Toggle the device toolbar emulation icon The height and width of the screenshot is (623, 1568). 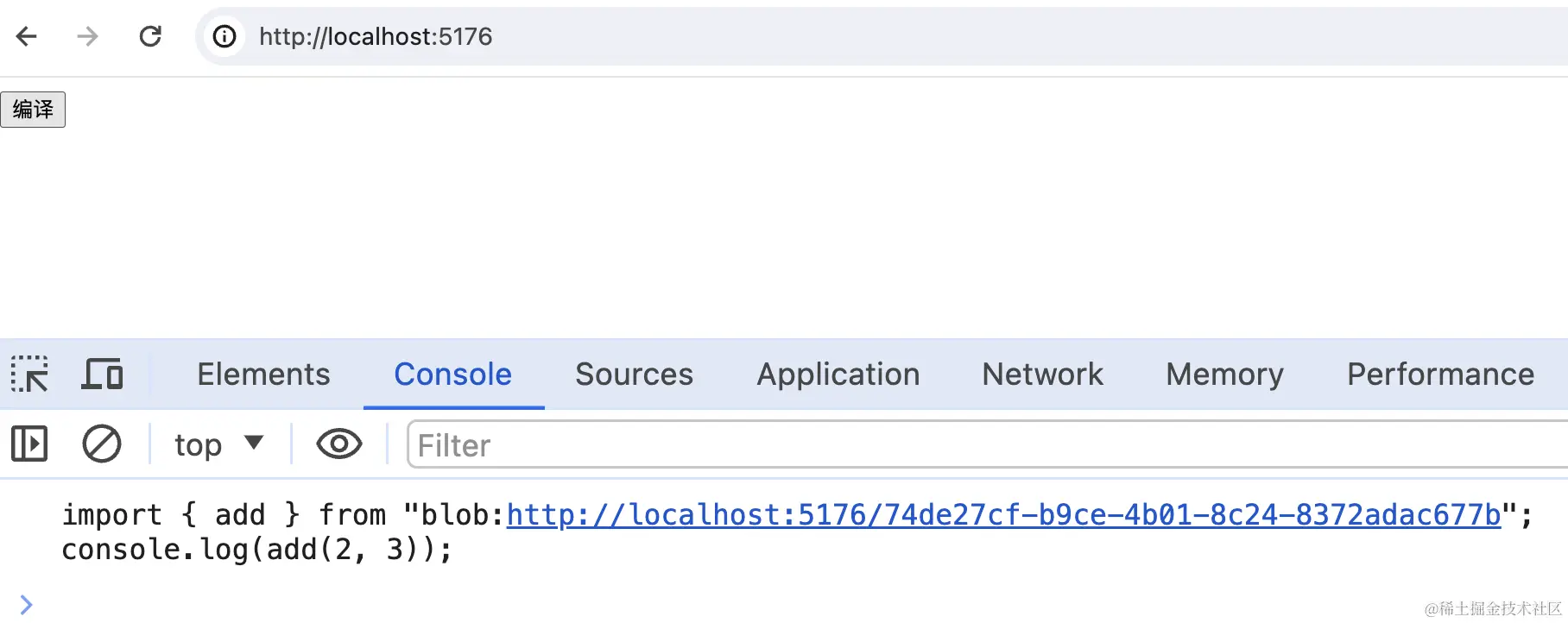click(103, 374)
